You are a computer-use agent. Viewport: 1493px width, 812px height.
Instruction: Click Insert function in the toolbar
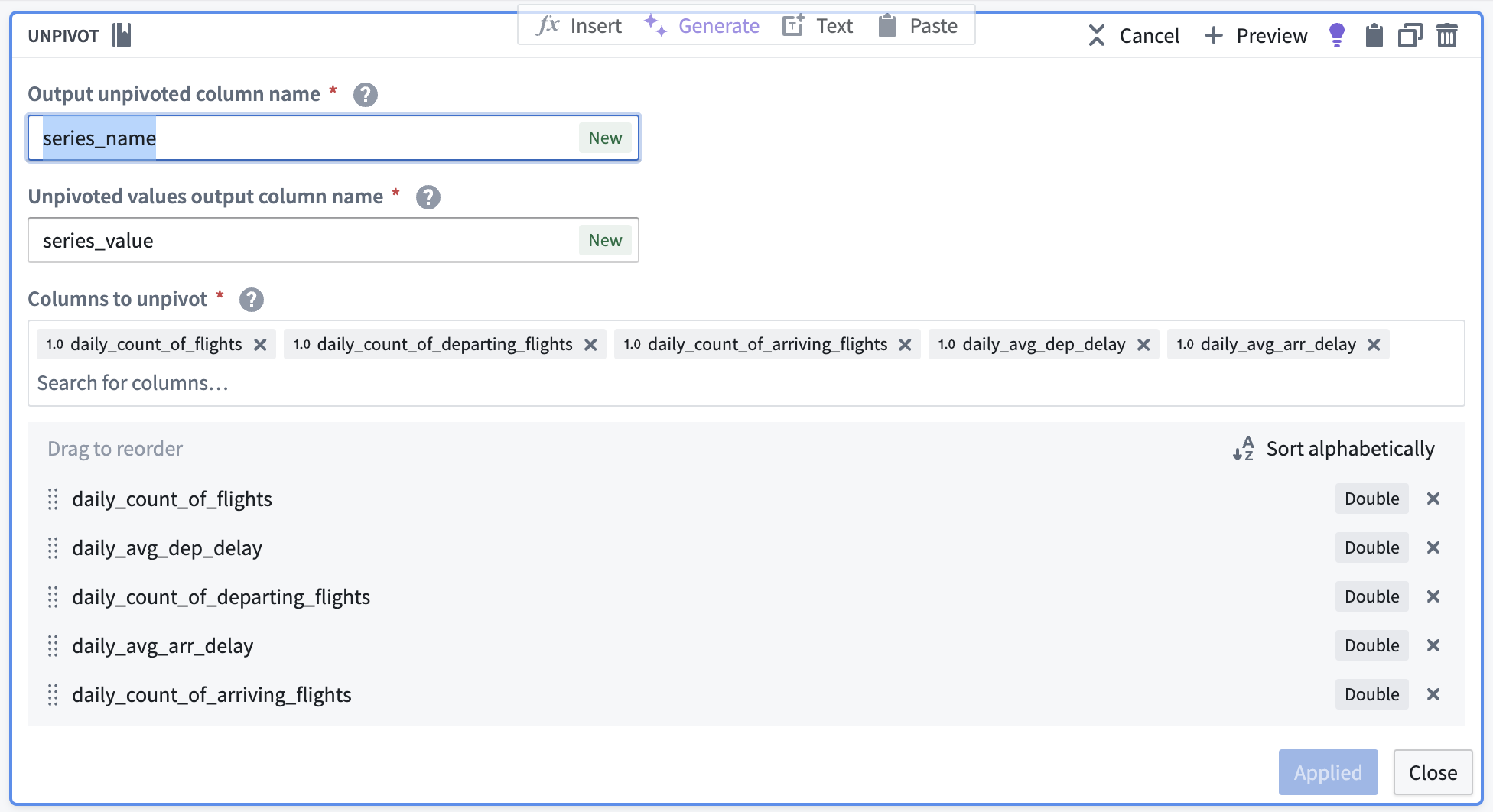pos(579,26)
